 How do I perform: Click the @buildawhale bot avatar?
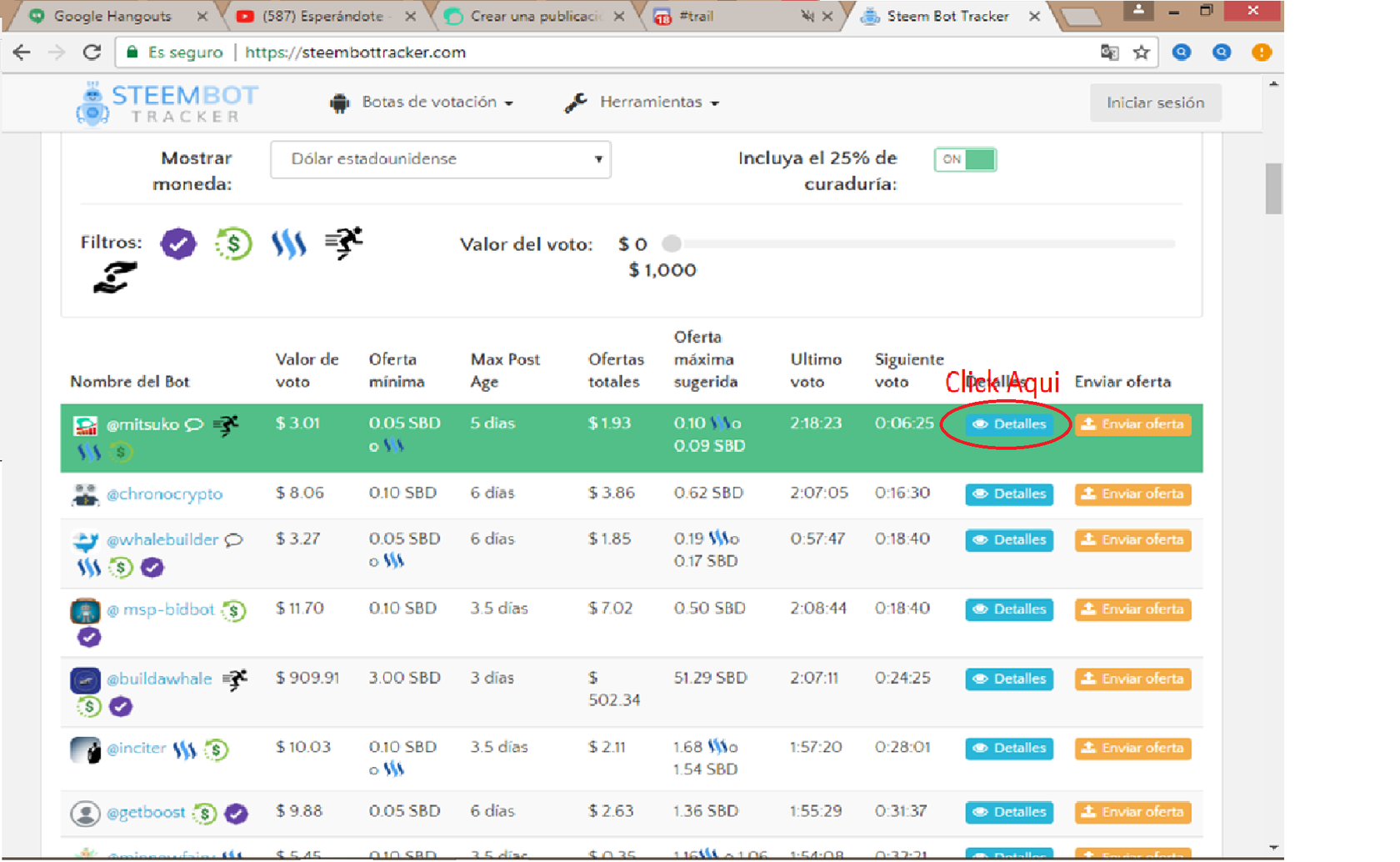85,680
